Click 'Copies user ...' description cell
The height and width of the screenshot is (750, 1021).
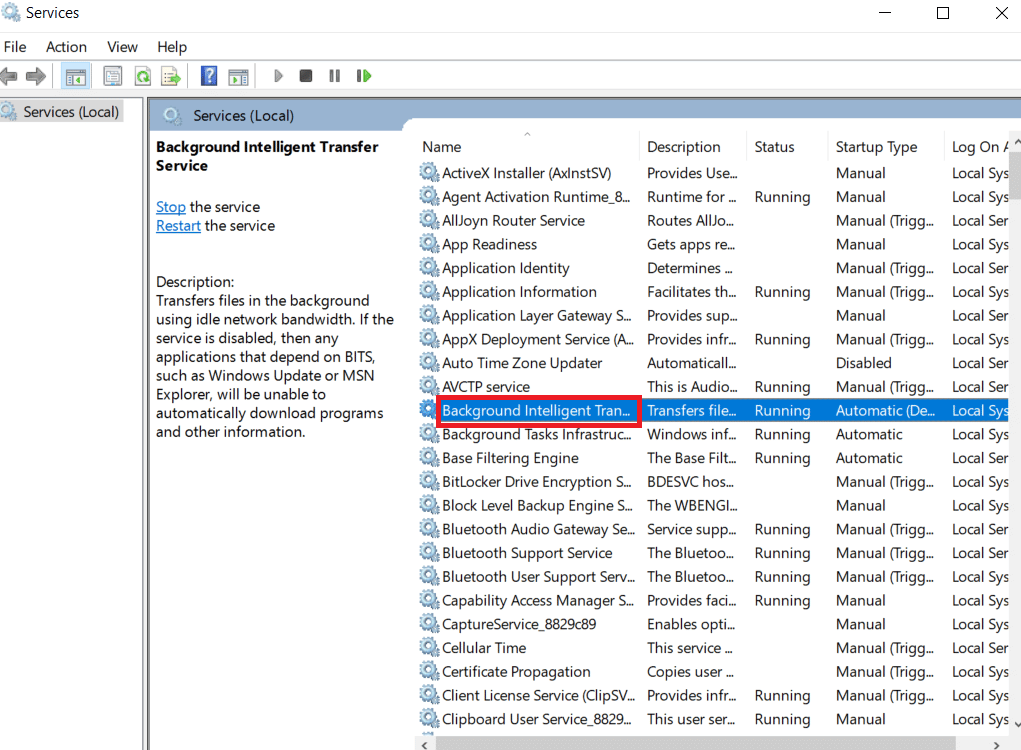pos(690,672)
